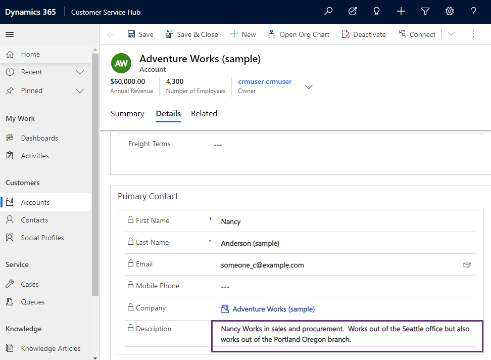Image resolution: width=491 pixels, height=360 pixels.
Task: Open the search magnifier icon
Action: click(328, 11)
